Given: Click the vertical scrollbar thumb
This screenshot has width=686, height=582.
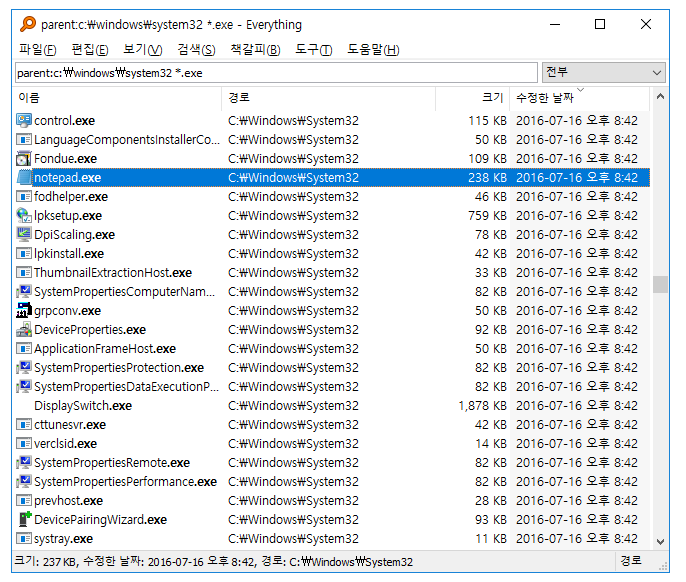Looking at the screenshot, I should tap(660, 284).
